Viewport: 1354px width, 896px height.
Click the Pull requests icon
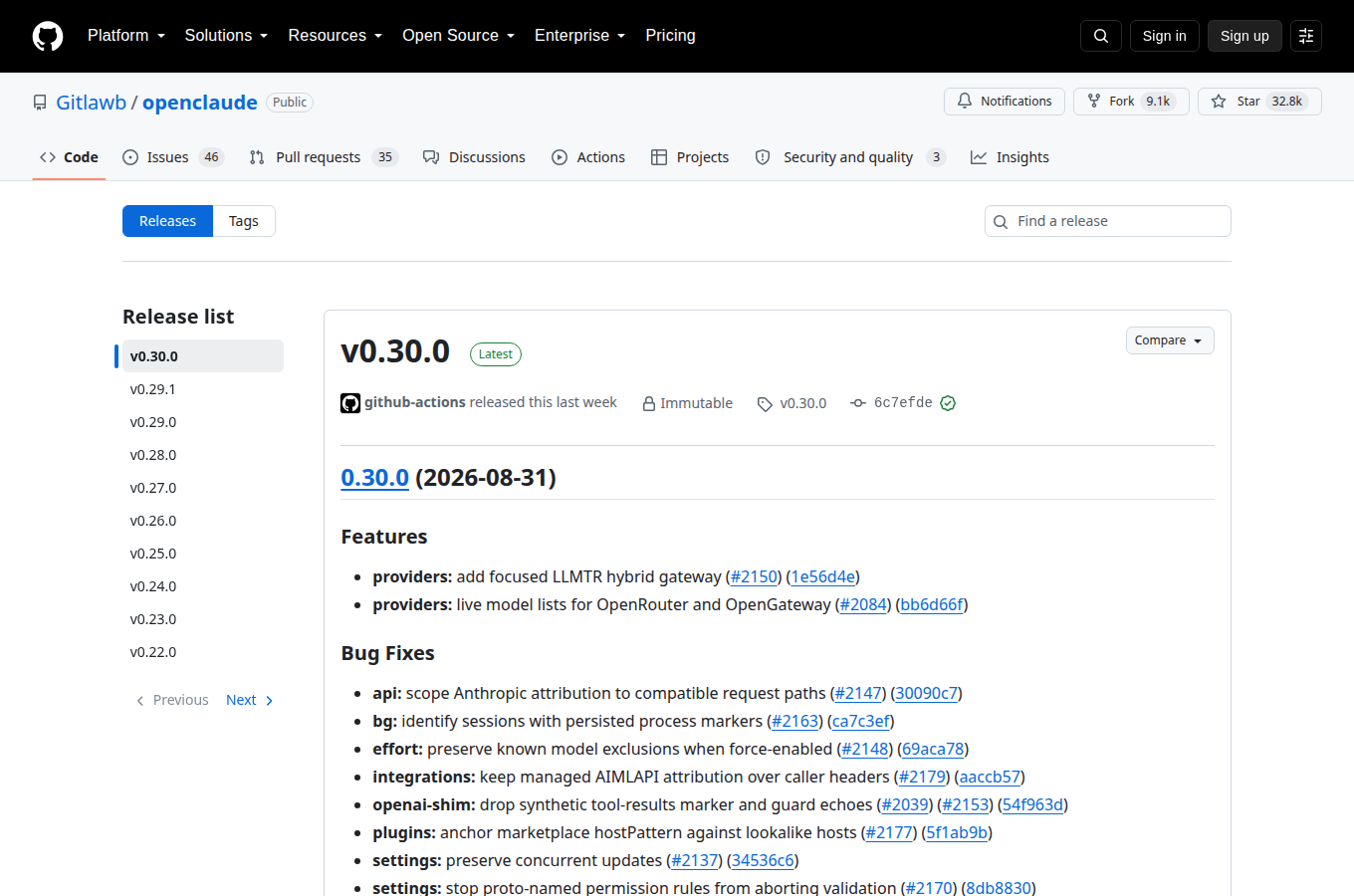[257, 157]
